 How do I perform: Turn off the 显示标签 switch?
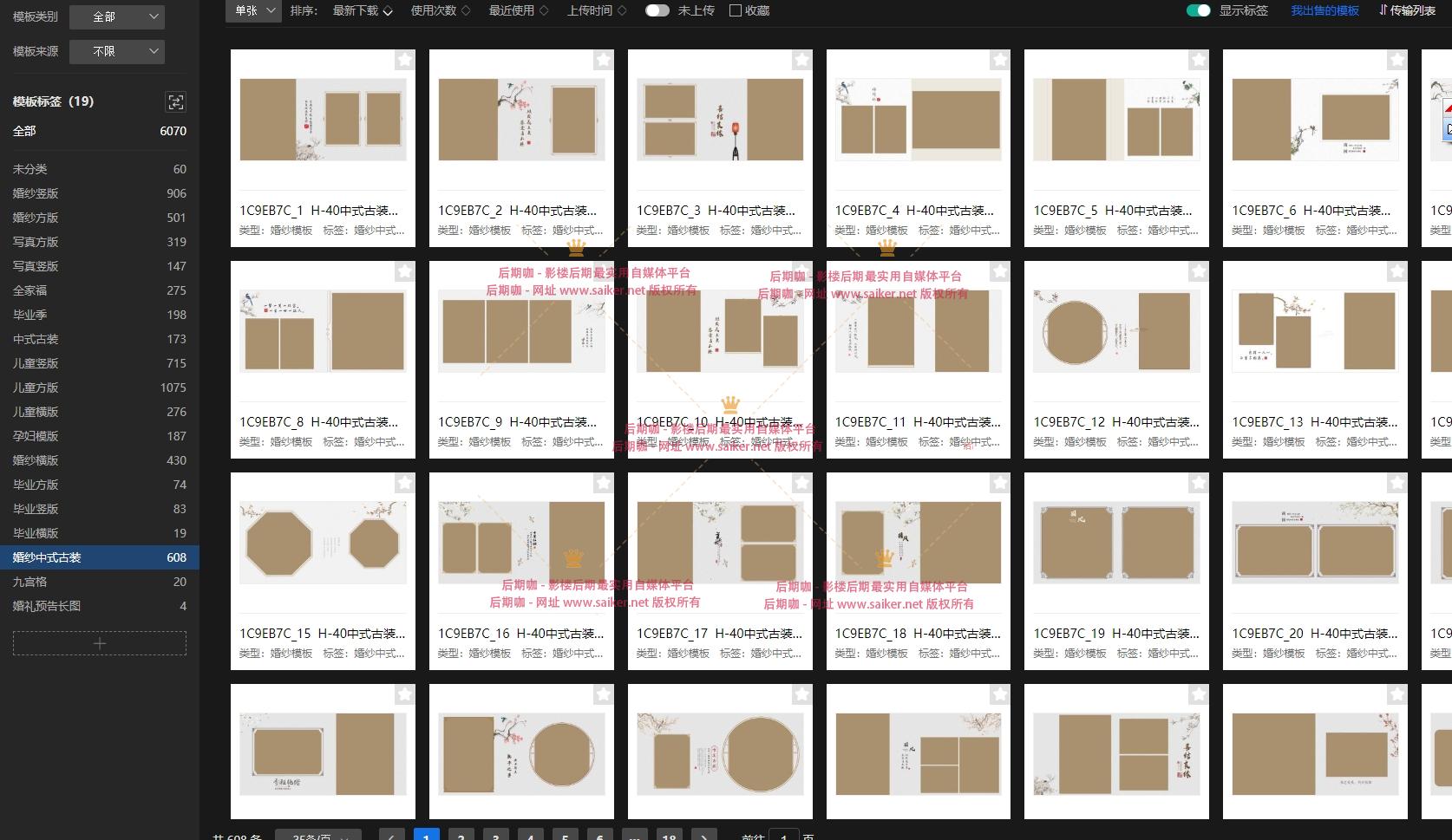click(1198, 10)
